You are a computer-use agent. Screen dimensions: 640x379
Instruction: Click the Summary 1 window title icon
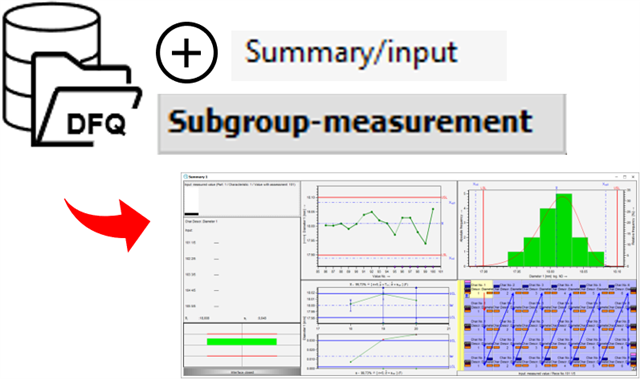pyautogui.click(x=186, y=177)
